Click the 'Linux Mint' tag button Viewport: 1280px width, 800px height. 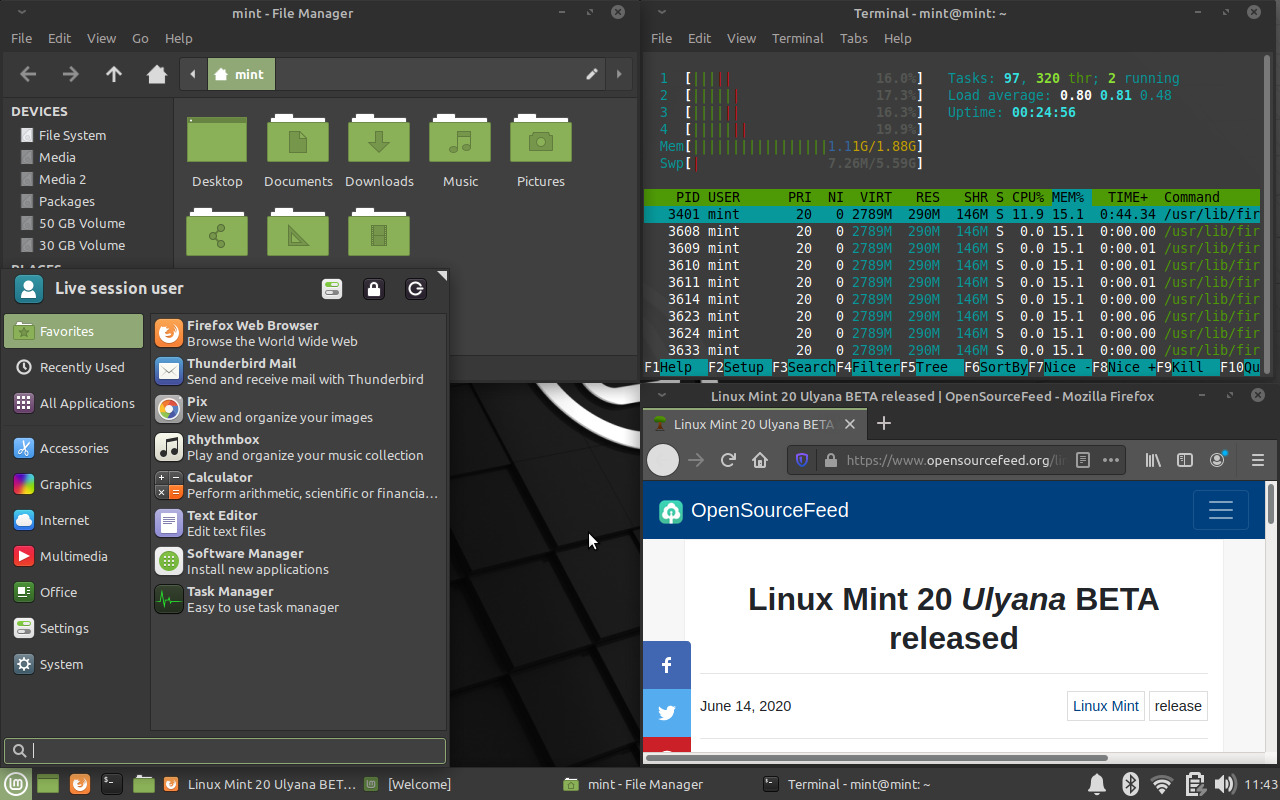[x=1105, y=706]
